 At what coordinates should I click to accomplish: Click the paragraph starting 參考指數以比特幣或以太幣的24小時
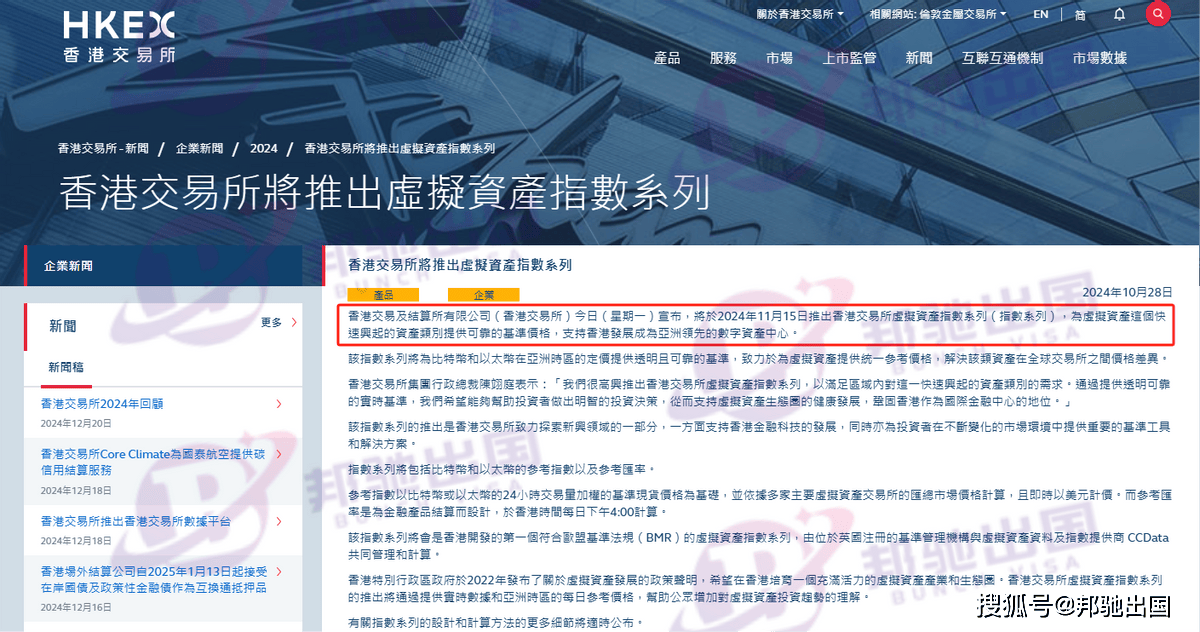click(x=759, y=503)
